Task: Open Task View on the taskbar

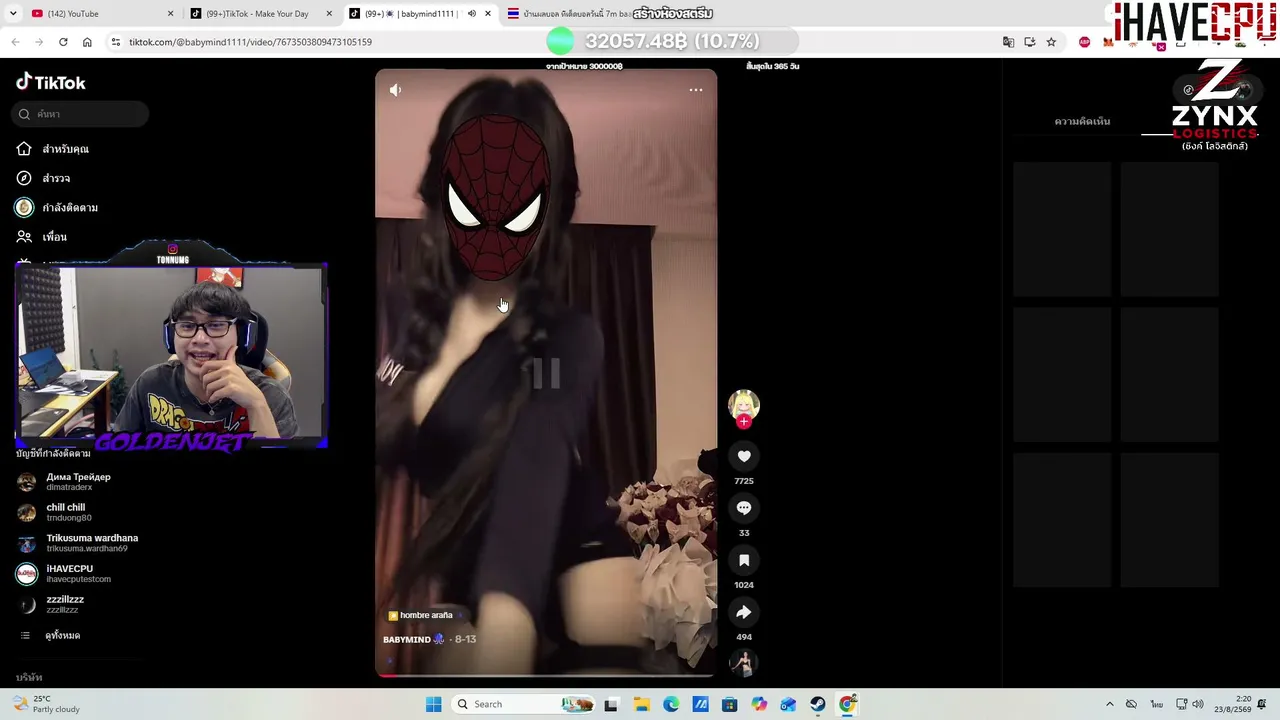Action: [611, 704]
